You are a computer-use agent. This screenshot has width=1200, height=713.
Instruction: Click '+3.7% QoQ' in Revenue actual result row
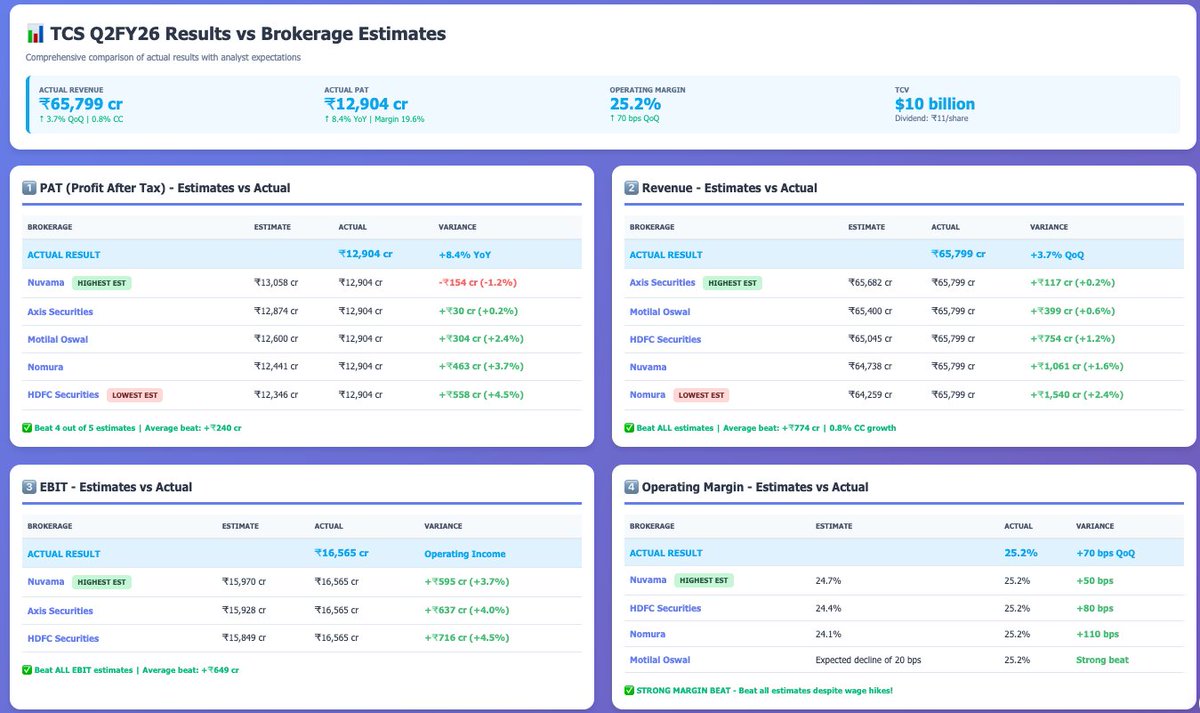click(1057, 255)
